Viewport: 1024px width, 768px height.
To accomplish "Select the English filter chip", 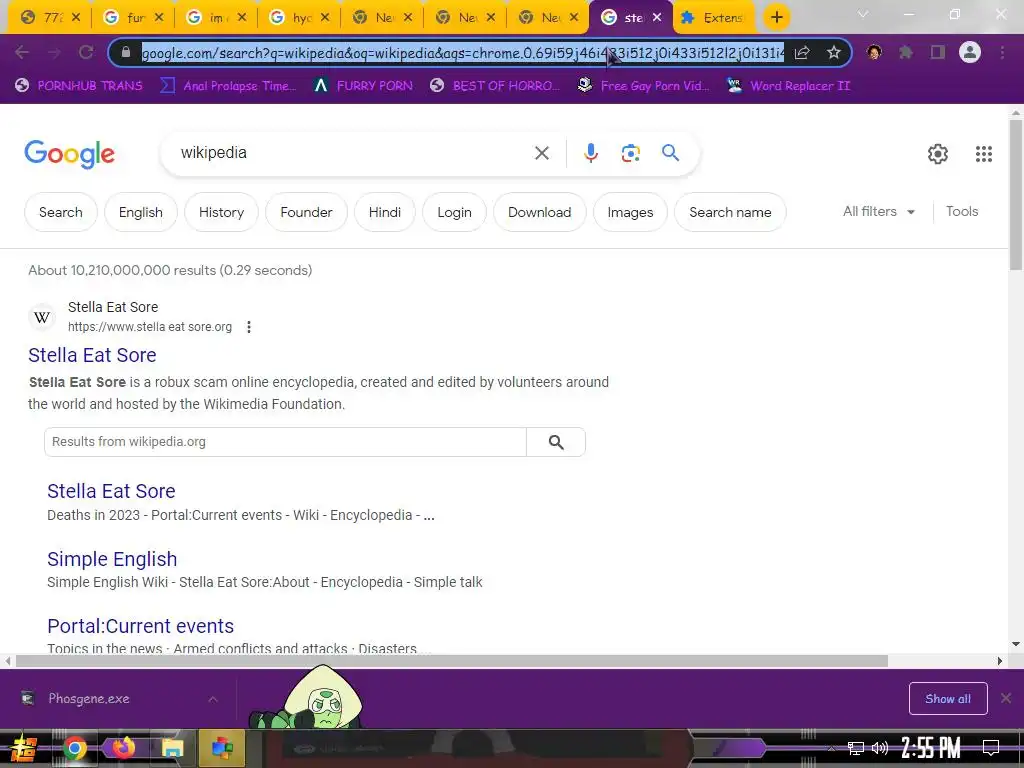I will coord(140,212).
